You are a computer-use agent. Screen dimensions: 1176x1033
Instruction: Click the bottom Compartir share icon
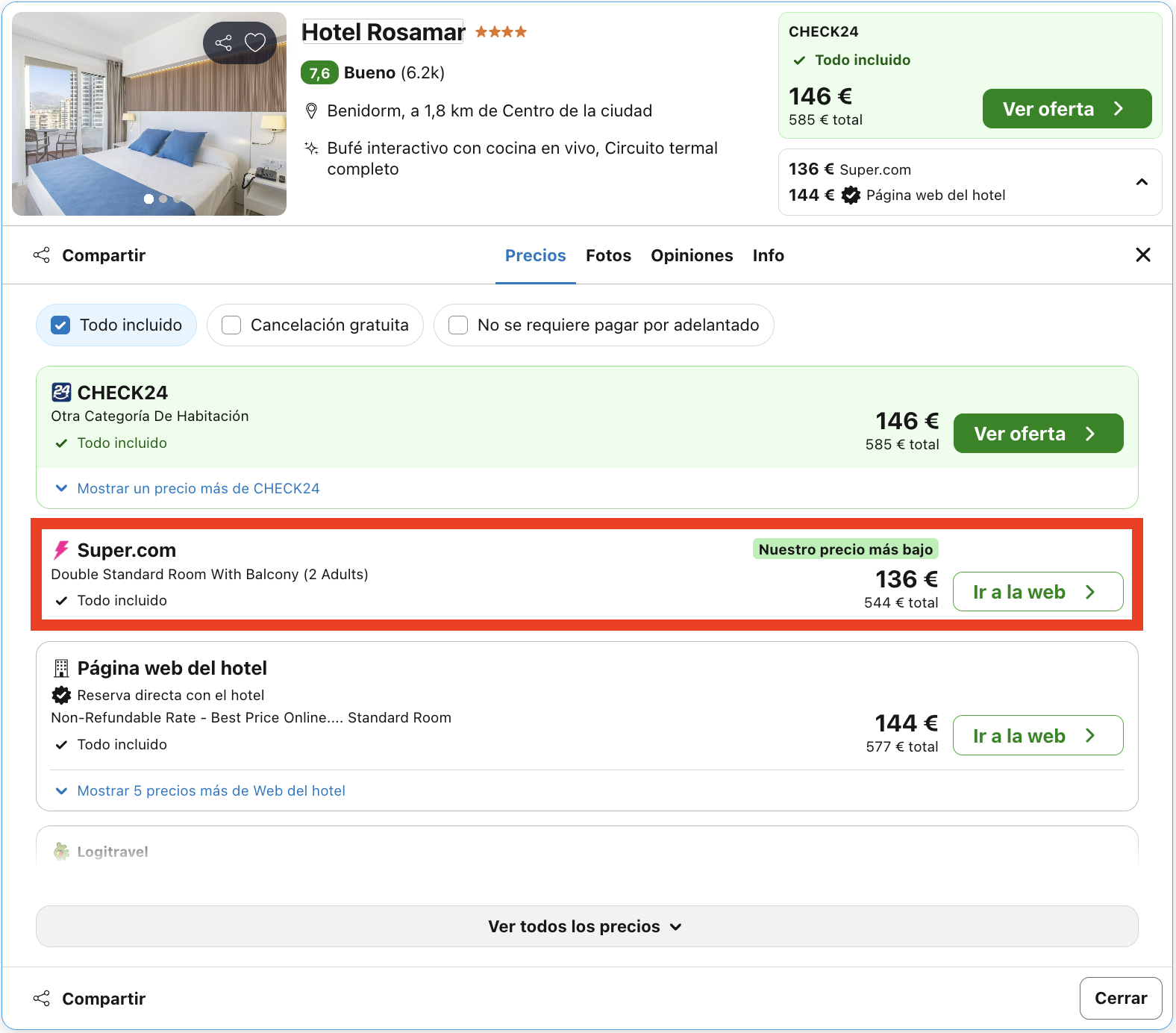(x=42, y=999)
